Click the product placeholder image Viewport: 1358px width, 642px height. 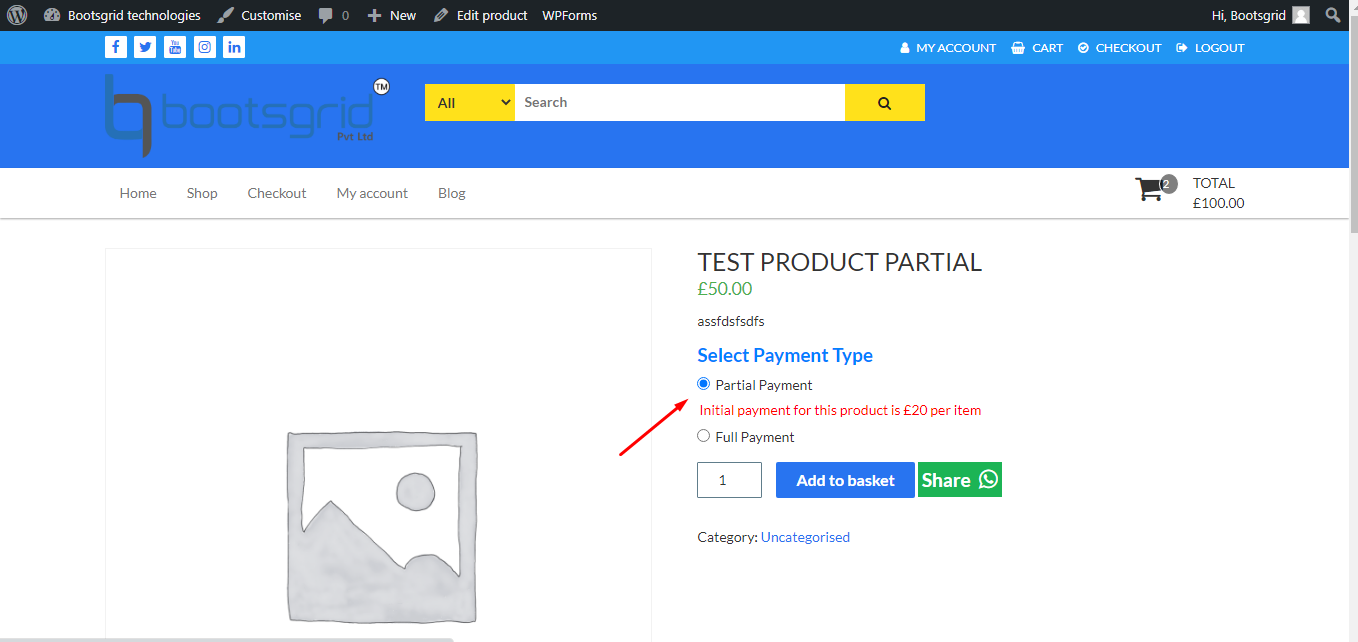coord(379,445)
